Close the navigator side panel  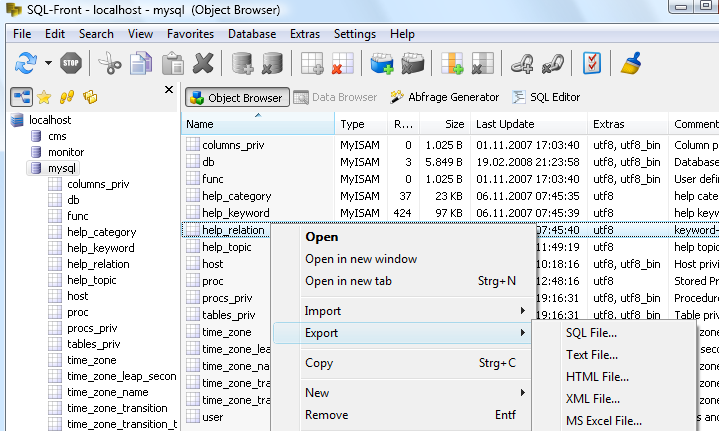[x=169, y=89]
